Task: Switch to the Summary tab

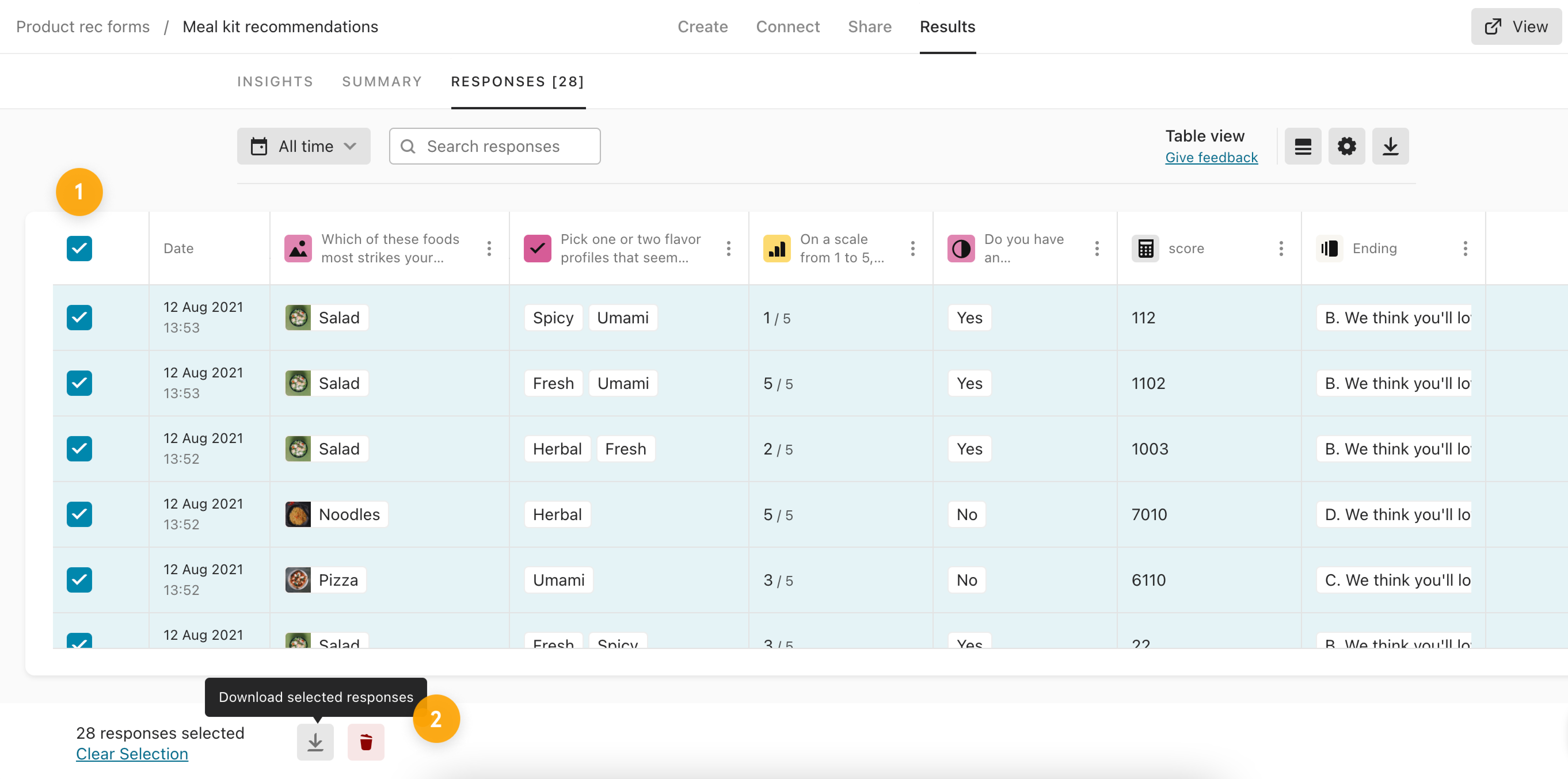Action: click(382, 81)
